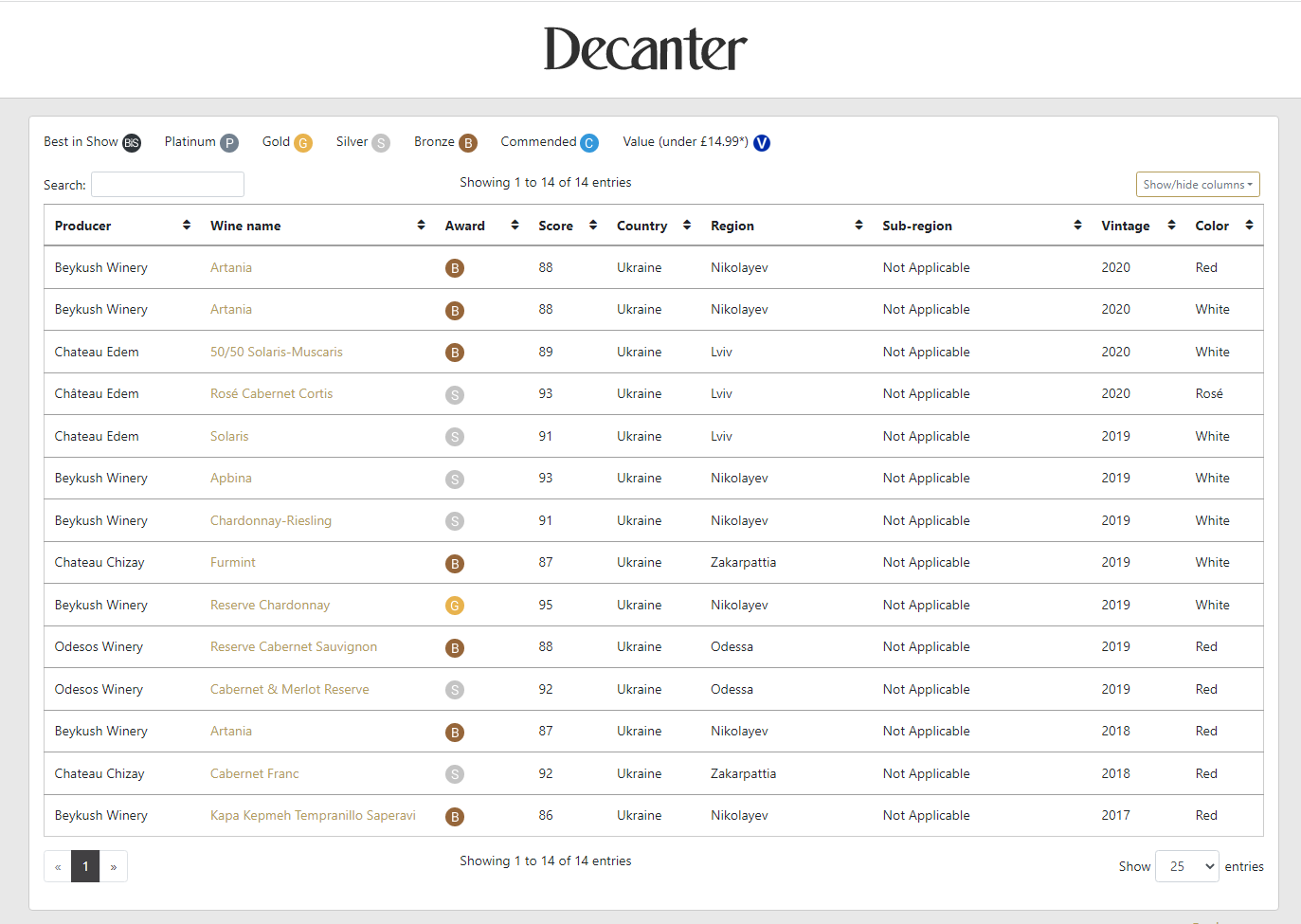Screen dimensions: 1301x924
Task: Click the Best in Show legend badge
Action: click(x=132, y=143)
